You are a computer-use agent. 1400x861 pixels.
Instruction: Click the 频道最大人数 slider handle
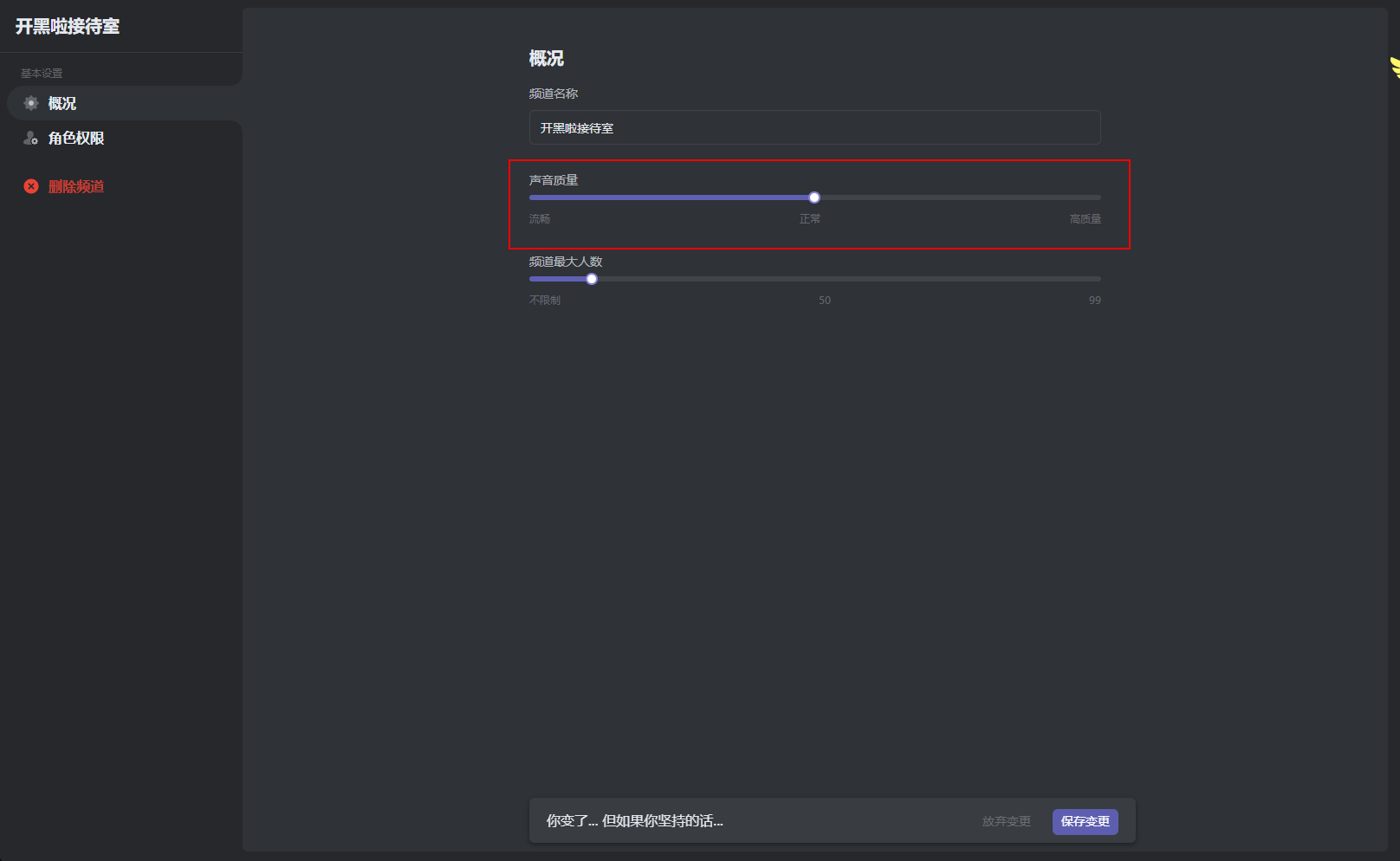(592, 279)
